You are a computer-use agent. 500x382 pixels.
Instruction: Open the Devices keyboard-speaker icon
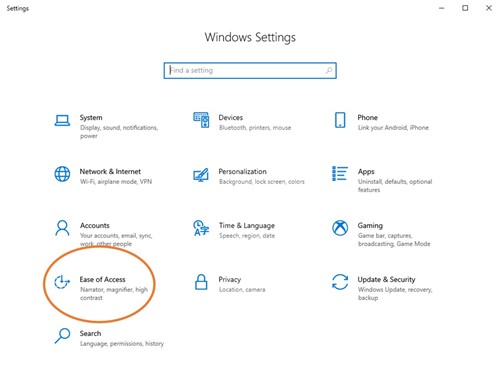coord(201,120)
